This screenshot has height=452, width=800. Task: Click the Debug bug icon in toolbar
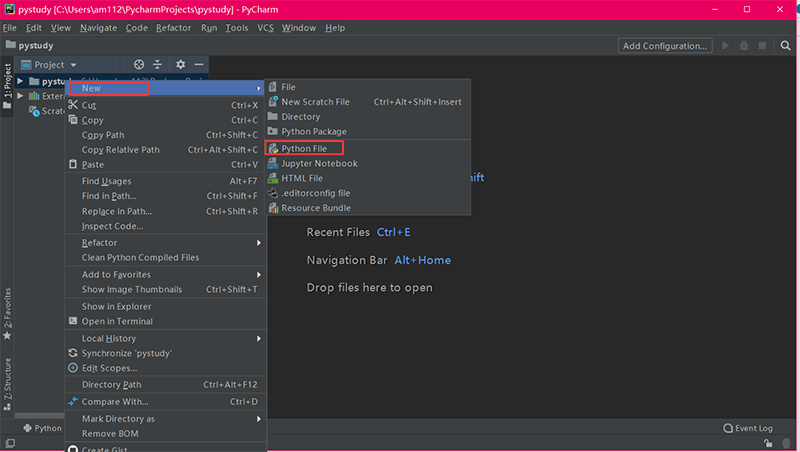coord(744,45)
